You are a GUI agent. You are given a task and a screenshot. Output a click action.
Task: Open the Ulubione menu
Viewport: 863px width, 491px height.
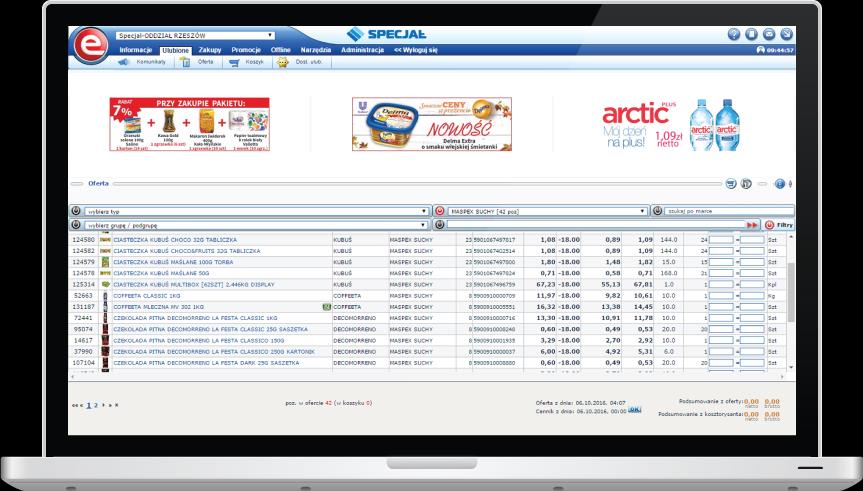[176, 51]
